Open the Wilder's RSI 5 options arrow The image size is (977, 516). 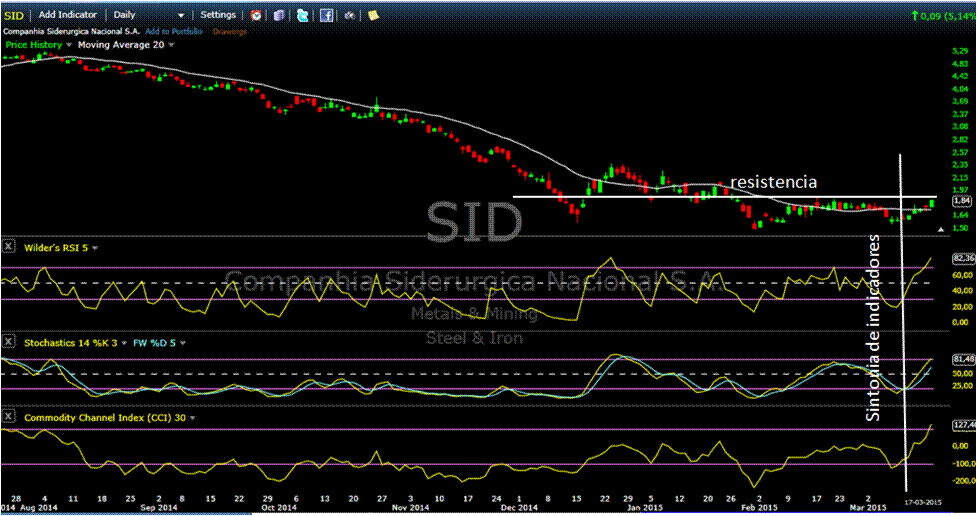click(95, 248)
